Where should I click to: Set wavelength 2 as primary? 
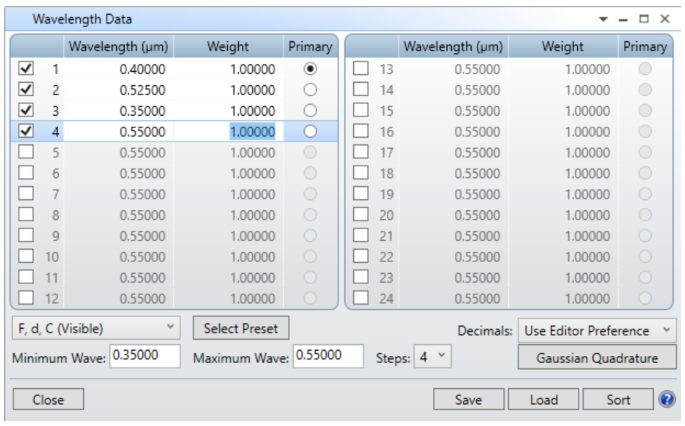310,90
